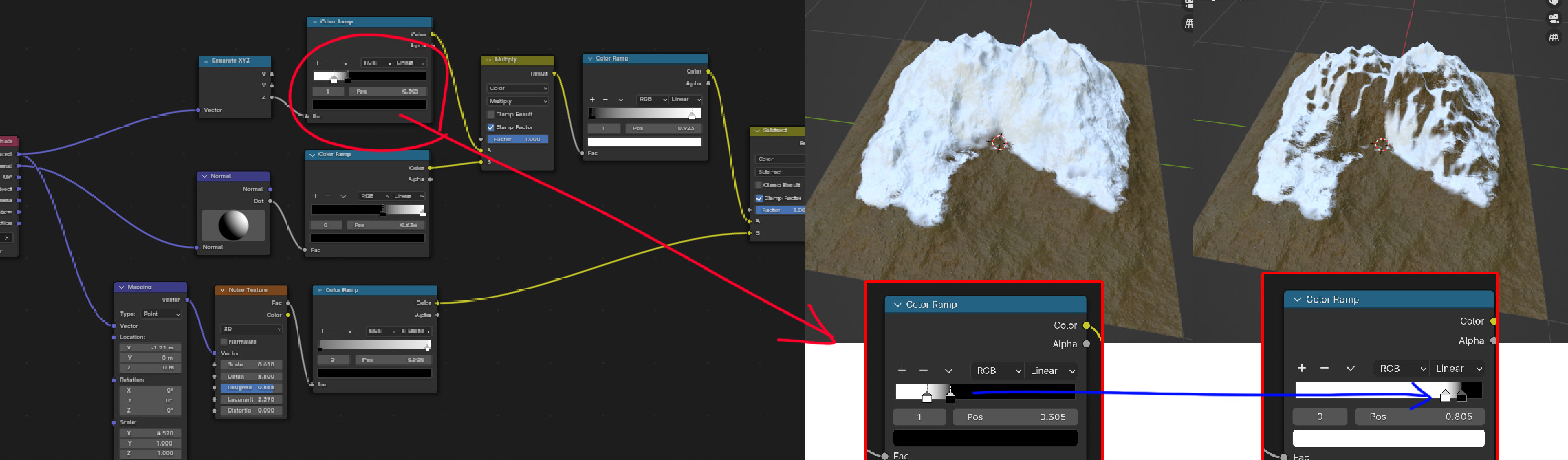Adjust Lacunarity 2.370 slider in Noise Texture
1568x460 pixels.
251,399
